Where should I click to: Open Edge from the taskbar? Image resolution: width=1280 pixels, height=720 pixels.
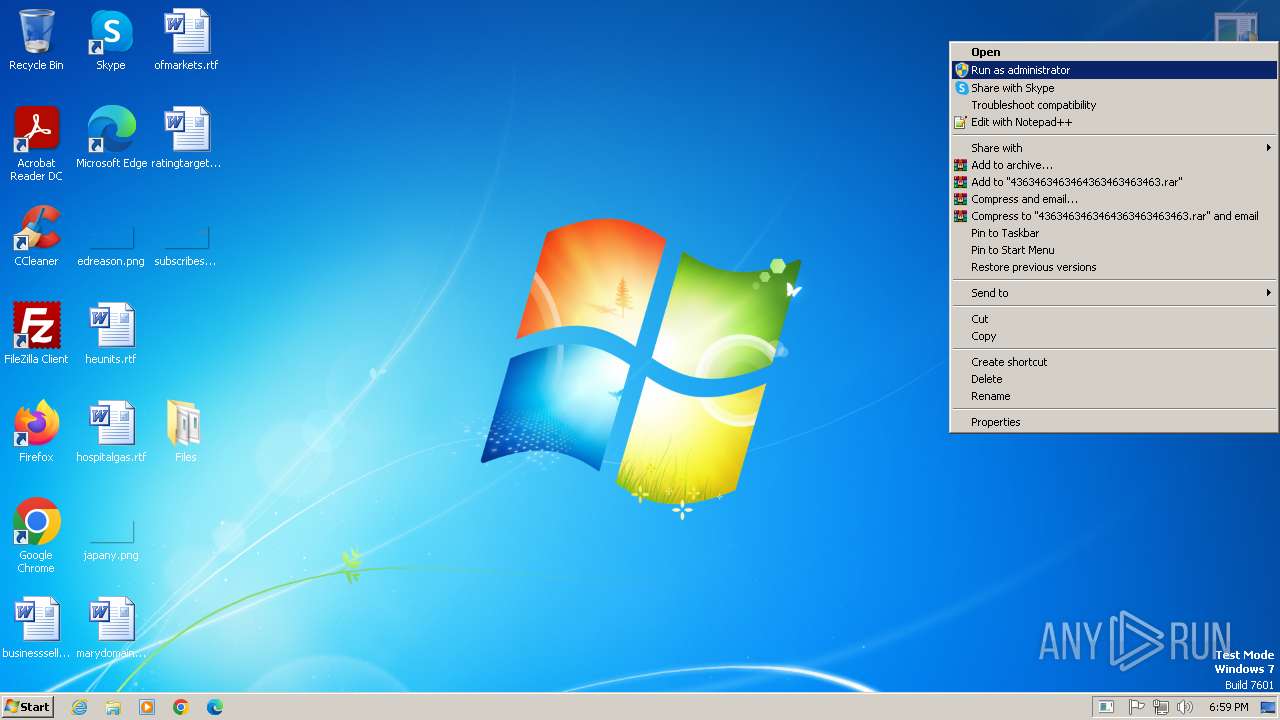pyautogui.click(x=215, y=707)
